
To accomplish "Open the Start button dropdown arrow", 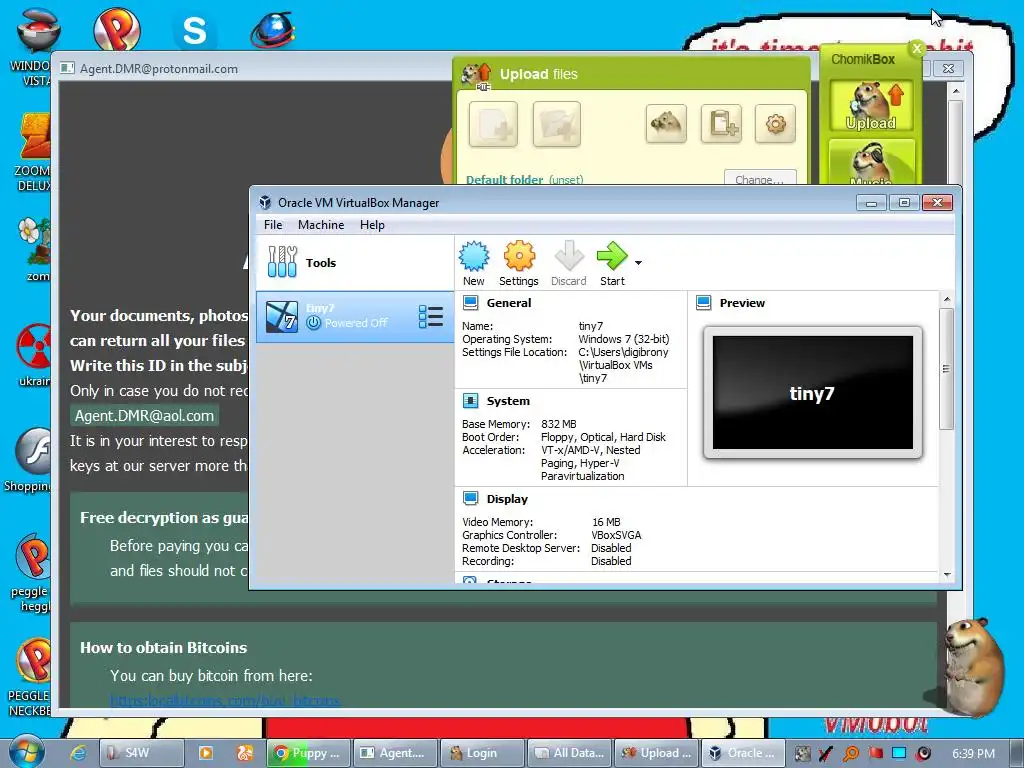I will pyautogui.click(x=638, y=263).
